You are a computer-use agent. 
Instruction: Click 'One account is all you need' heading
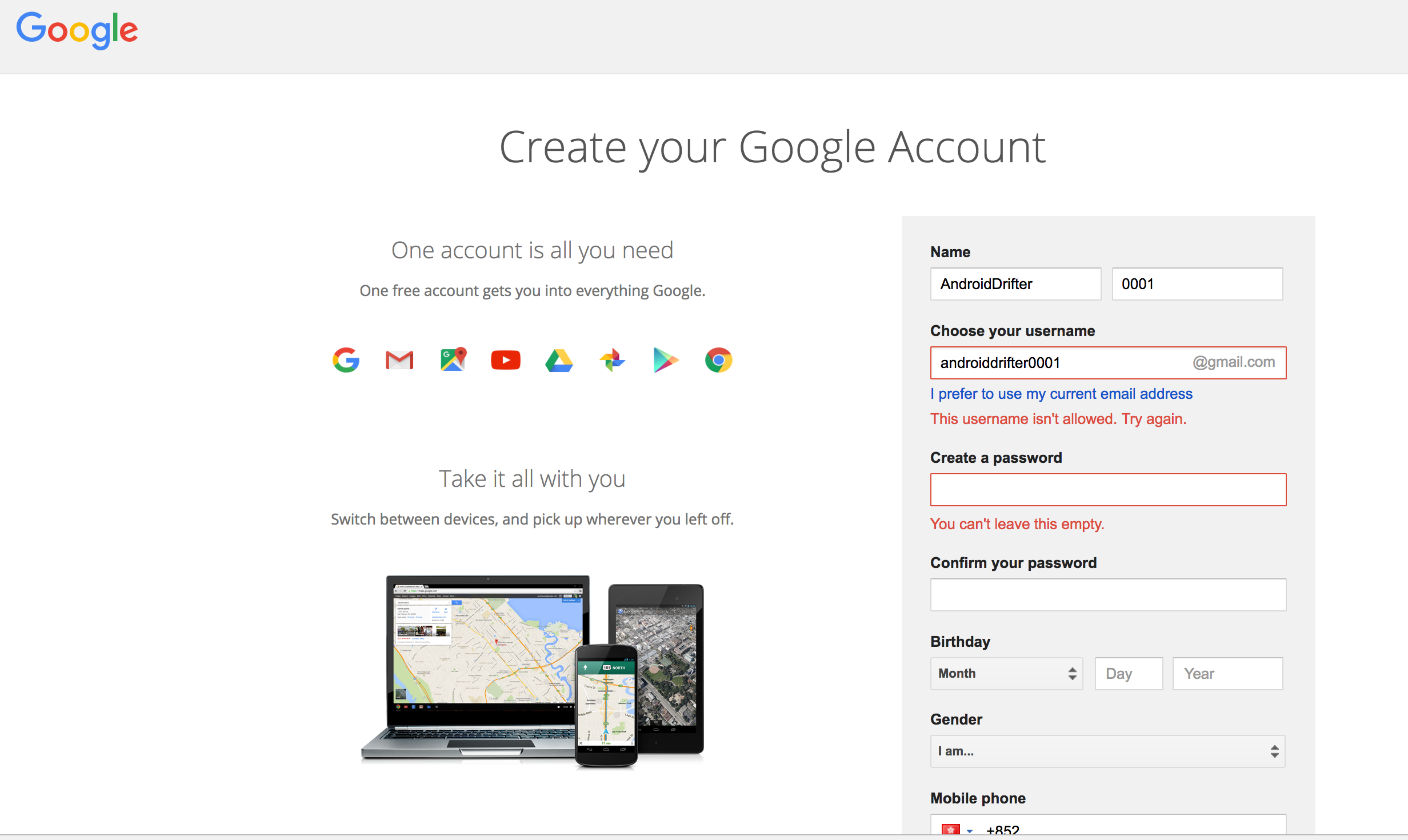coord(532,250)
